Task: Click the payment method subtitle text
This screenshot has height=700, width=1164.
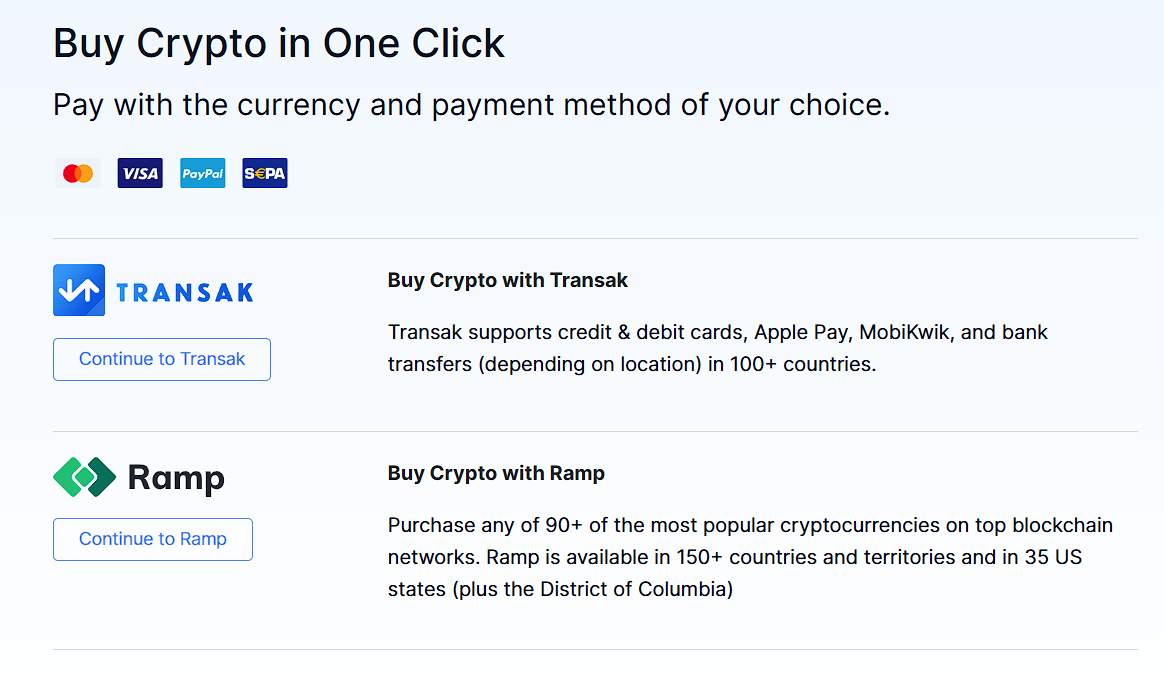Action: point(471,105)
